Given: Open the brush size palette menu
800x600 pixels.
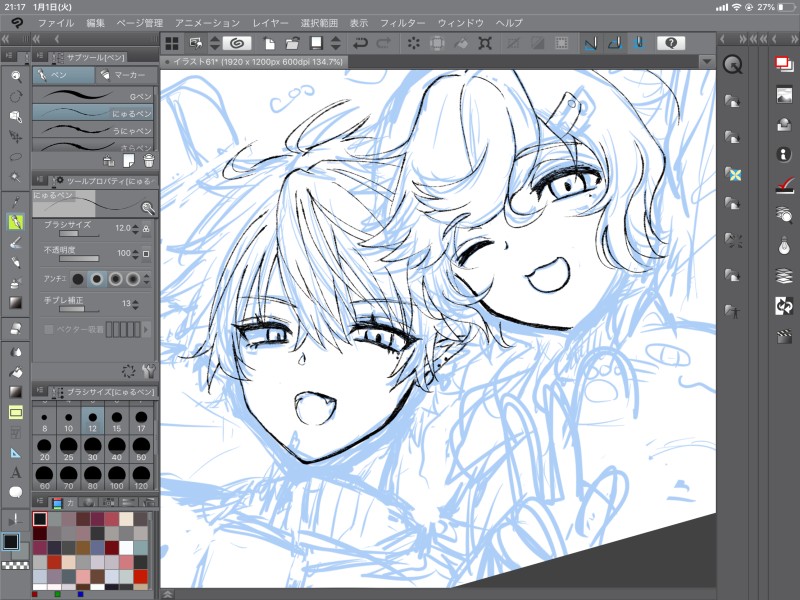Looking at the screenshot, I should [40, 391].
